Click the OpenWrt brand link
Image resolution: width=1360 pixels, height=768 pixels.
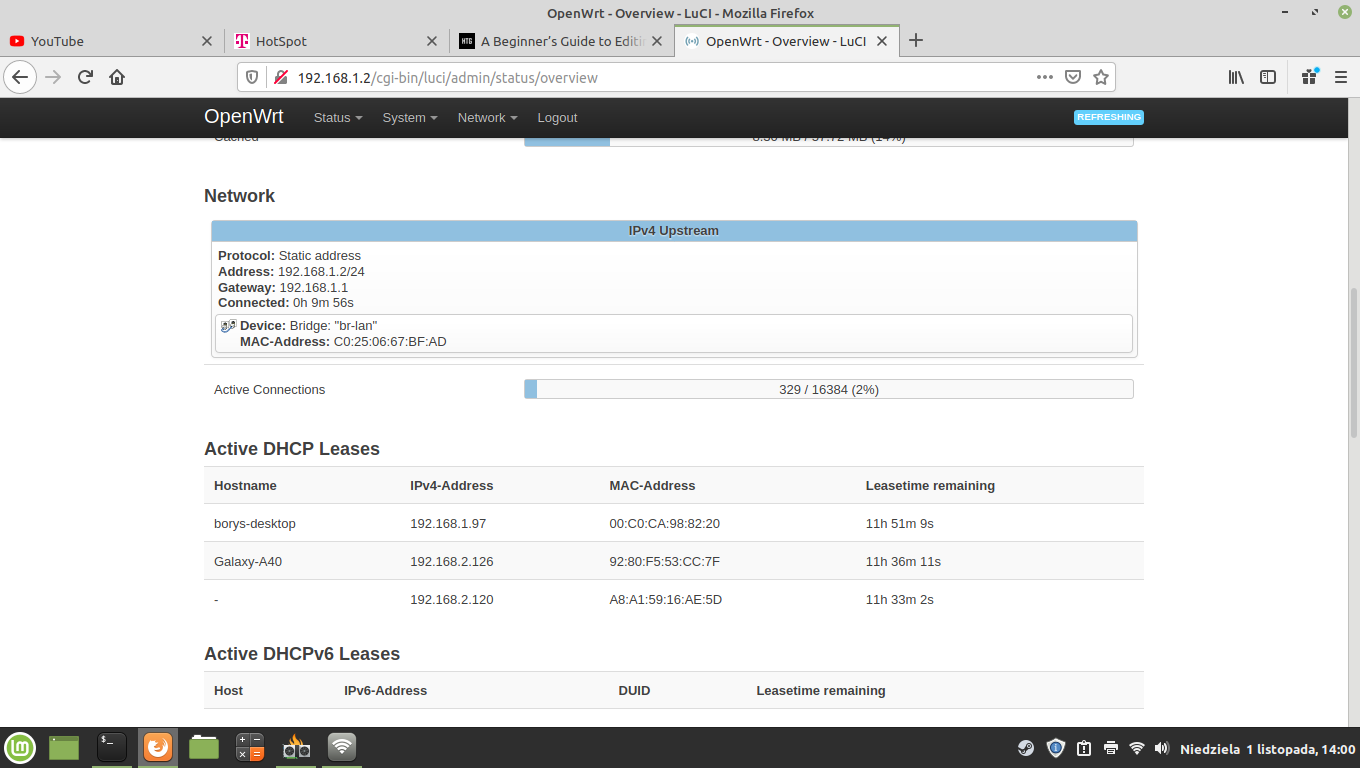(243, 117)
